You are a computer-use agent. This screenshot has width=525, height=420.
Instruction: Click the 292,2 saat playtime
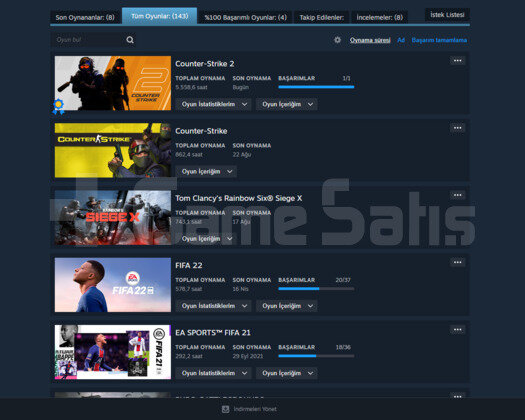pos(189,356)
